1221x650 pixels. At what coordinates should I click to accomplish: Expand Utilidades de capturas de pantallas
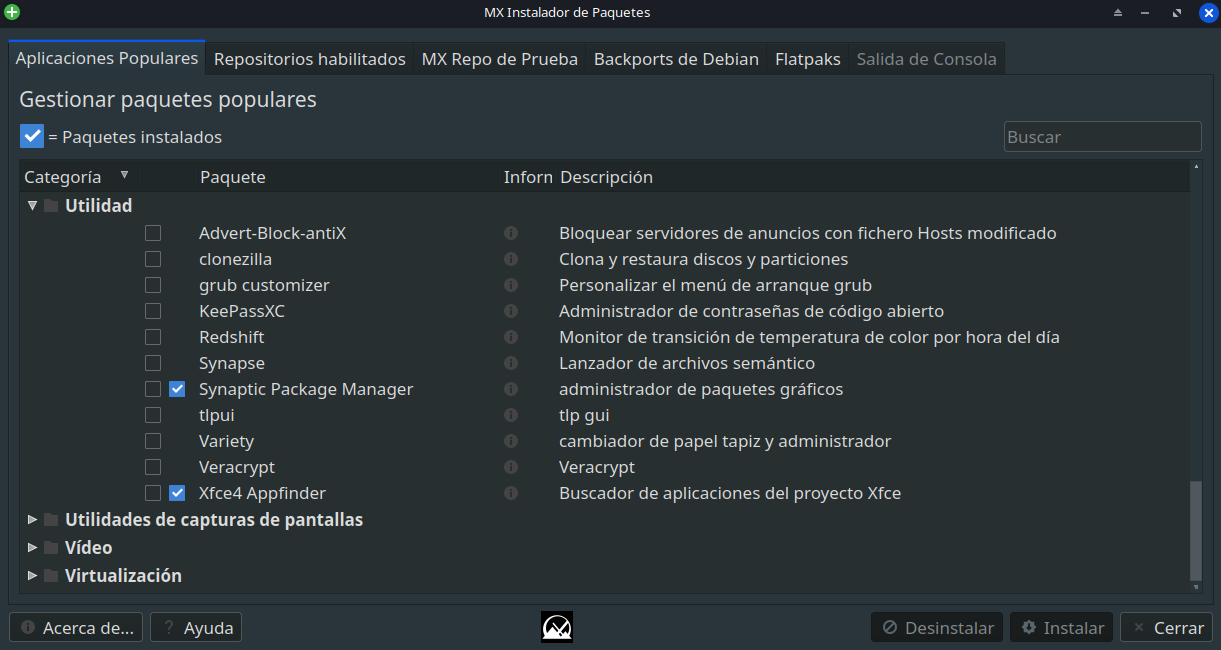tap(32, 520)
